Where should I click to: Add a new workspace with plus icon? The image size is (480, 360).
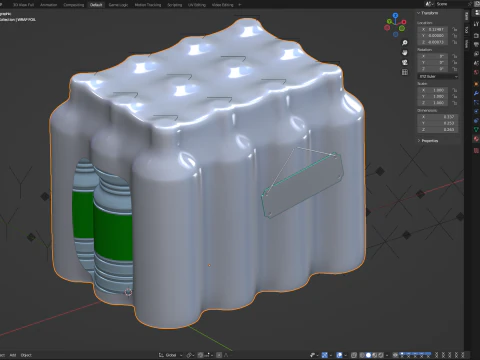click(x=240, y=5)
